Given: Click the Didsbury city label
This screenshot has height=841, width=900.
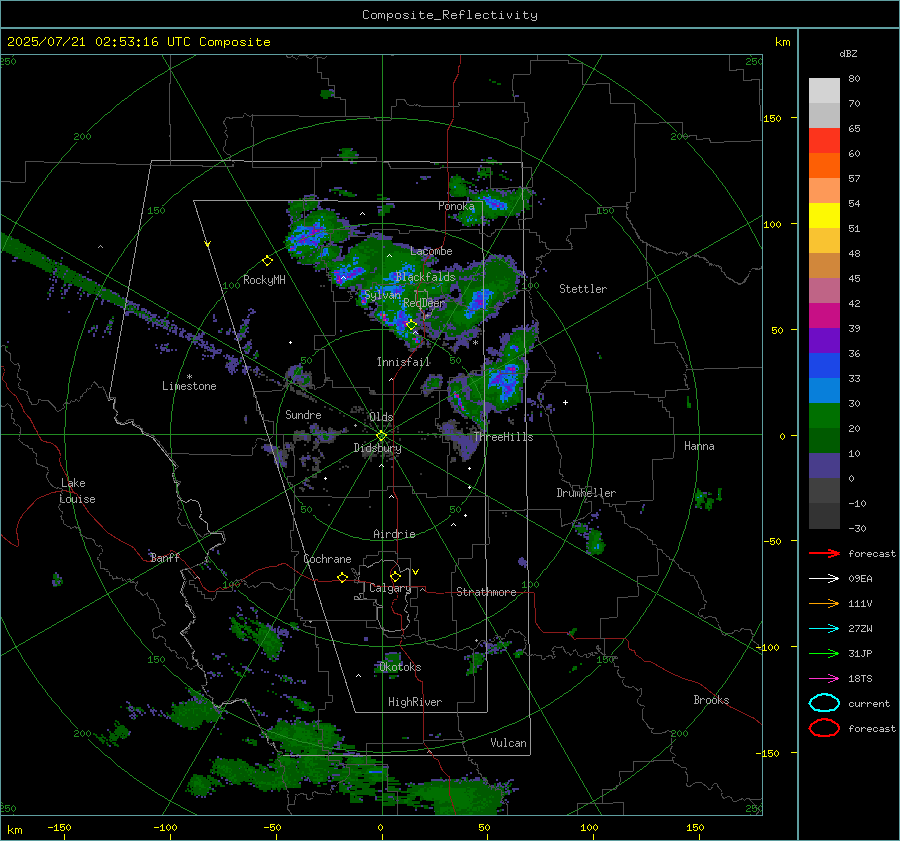Looking at the screenshot, I should point(377,448).
